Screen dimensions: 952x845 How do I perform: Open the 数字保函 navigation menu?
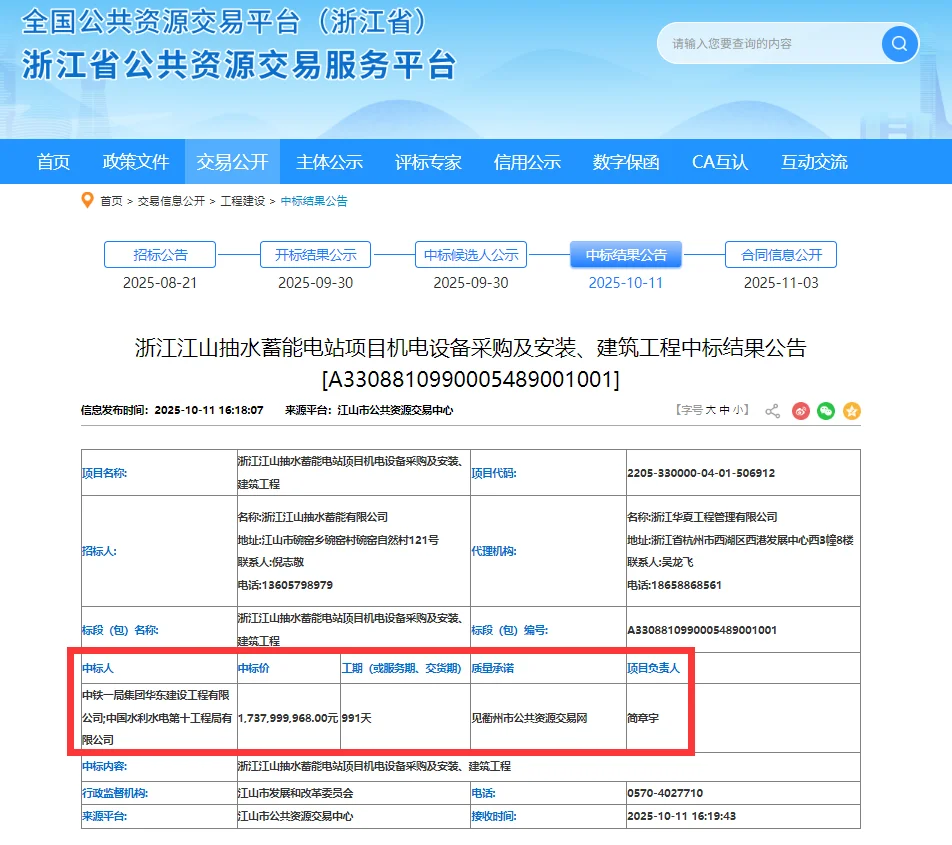[623, 161]
